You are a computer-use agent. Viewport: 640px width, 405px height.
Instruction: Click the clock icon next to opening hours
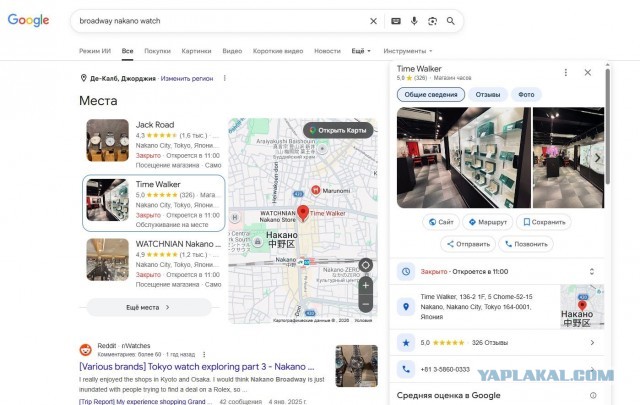click(x=406, y=271)
